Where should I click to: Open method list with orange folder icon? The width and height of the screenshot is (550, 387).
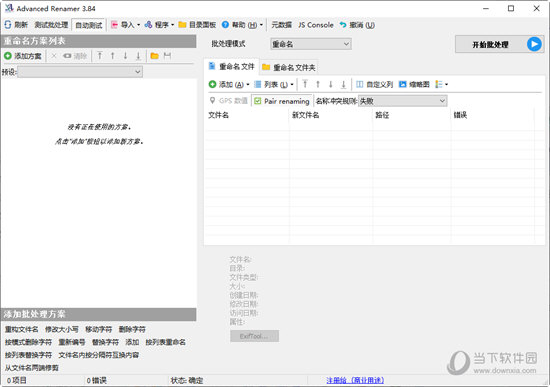pos(154,56)
